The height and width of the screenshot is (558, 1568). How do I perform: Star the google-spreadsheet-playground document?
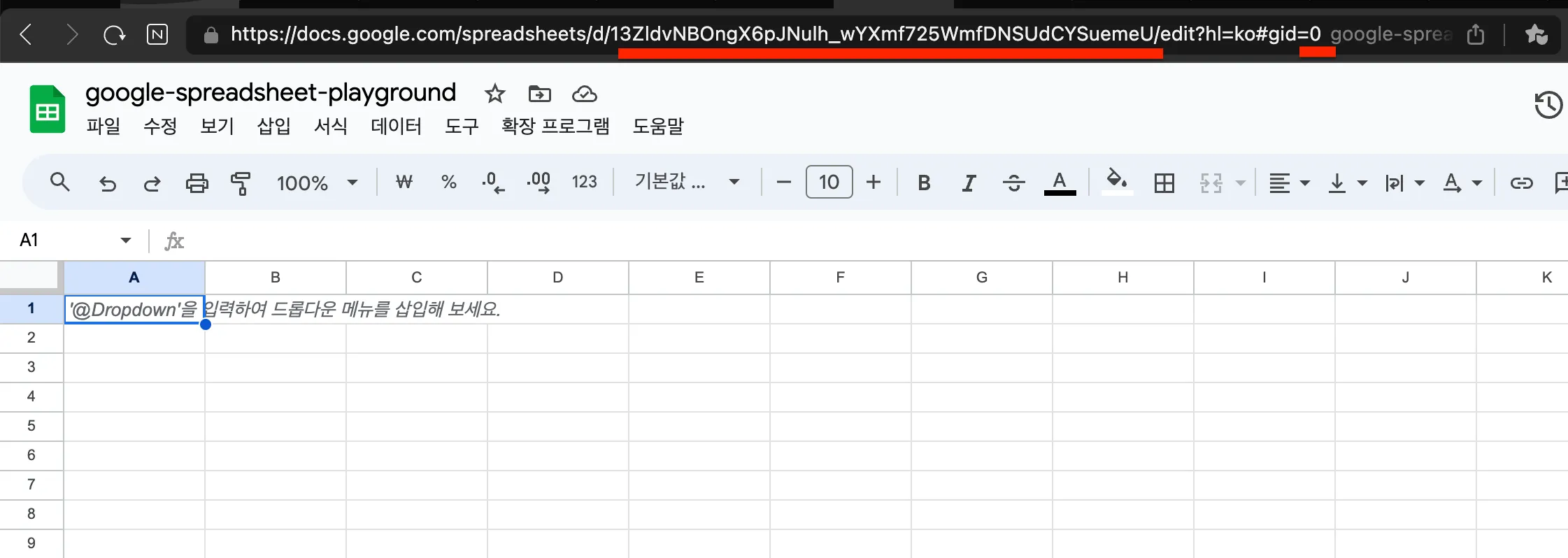[x=494, y=93]
